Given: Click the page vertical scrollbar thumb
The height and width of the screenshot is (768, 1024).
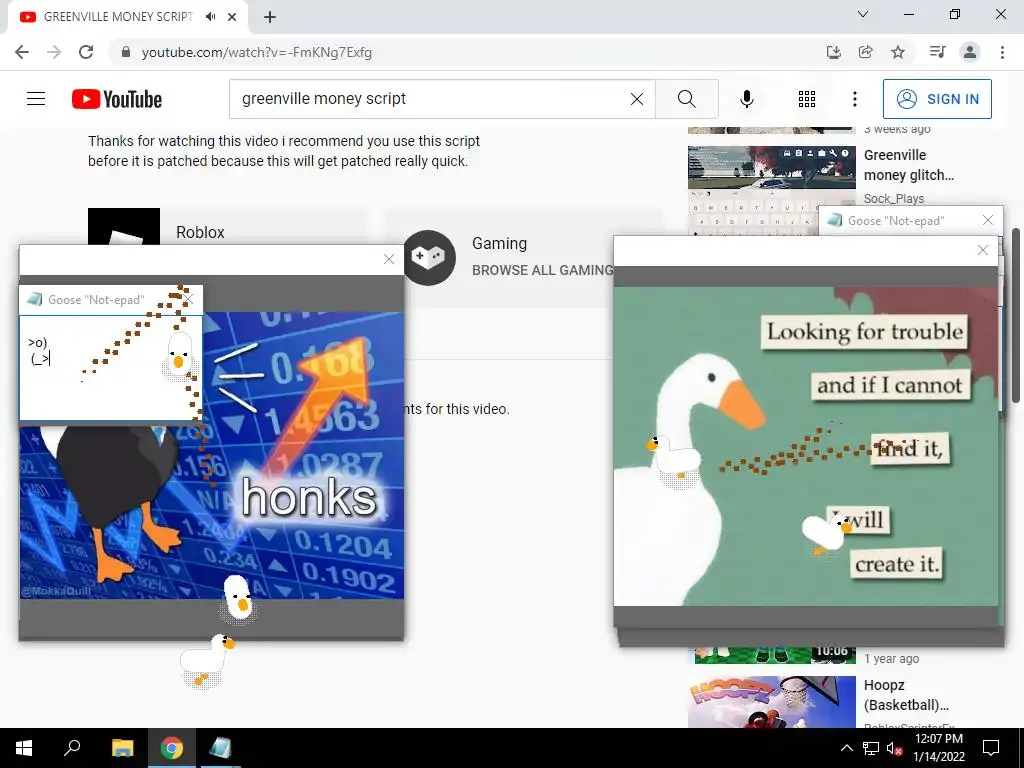Looking at the screenshot, I should coord(1015,315).
